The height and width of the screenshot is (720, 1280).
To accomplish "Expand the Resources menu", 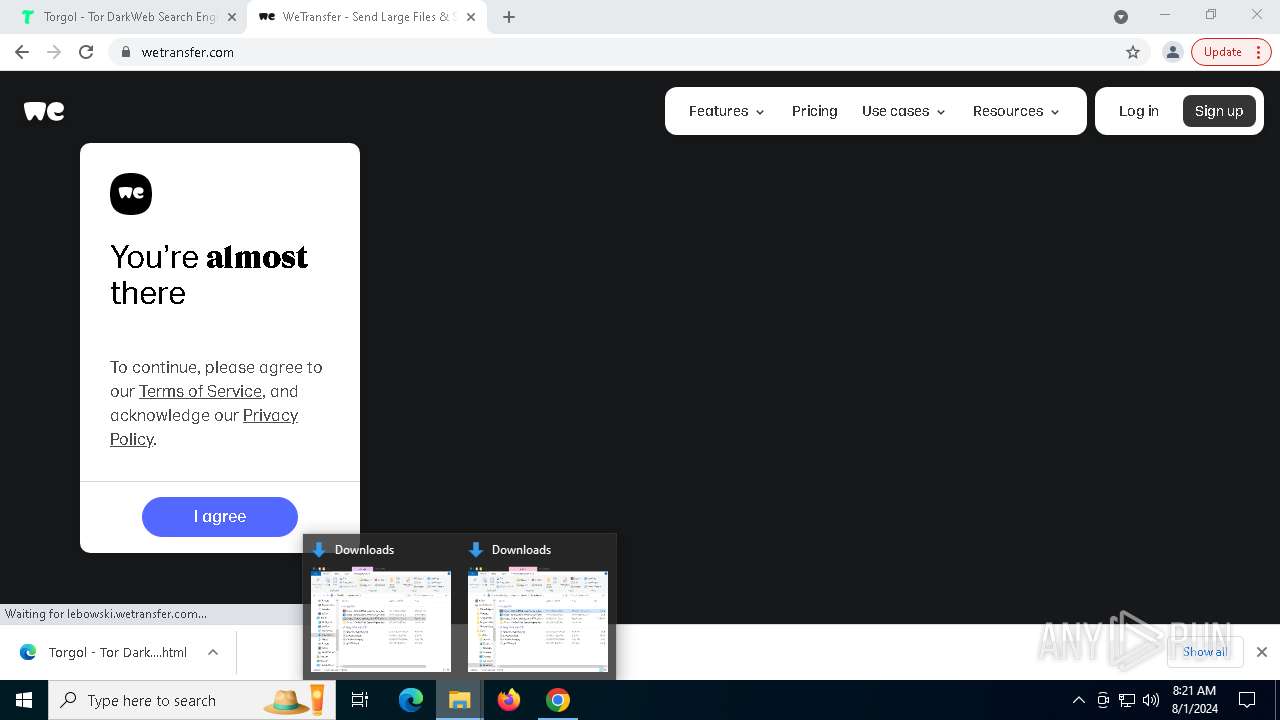I will (x=1016, y=111).
